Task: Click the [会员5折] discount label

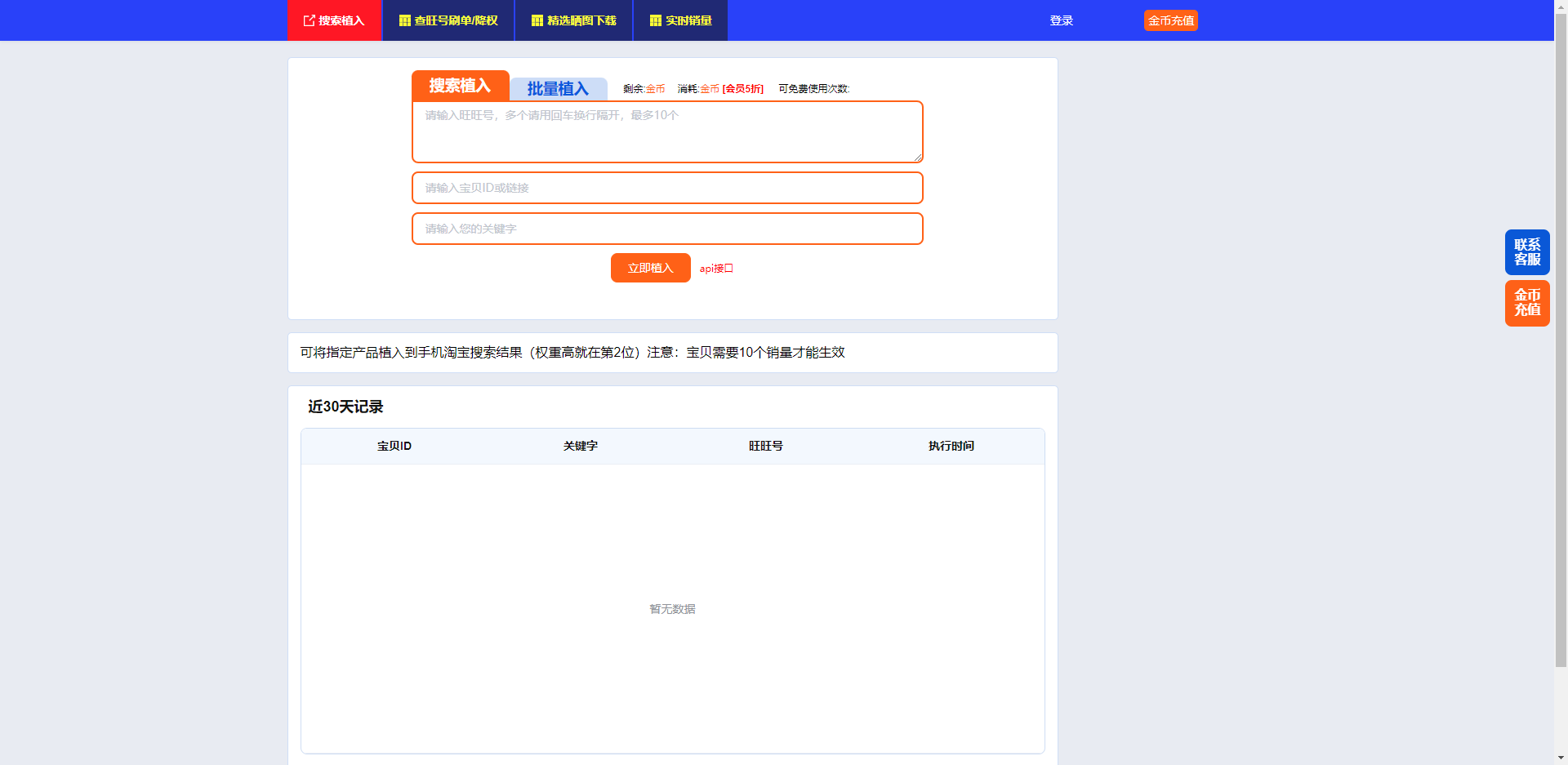Action: pyautogui.click(x=743, y=89)
